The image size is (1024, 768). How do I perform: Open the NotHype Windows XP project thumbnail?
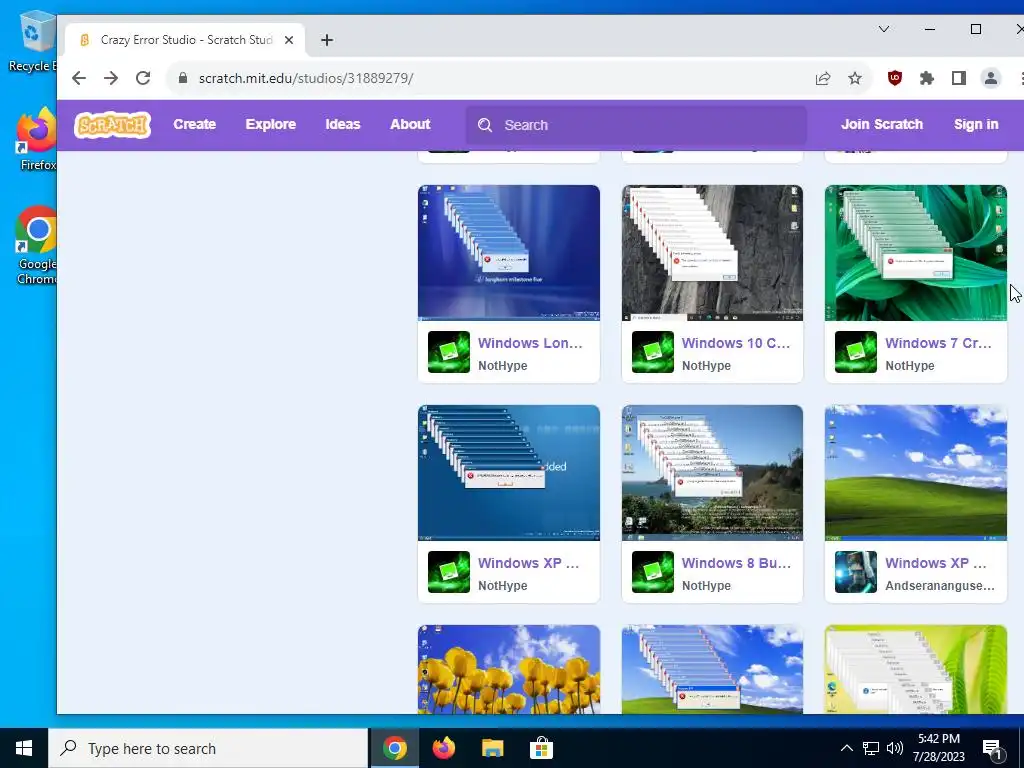[509, 473]
